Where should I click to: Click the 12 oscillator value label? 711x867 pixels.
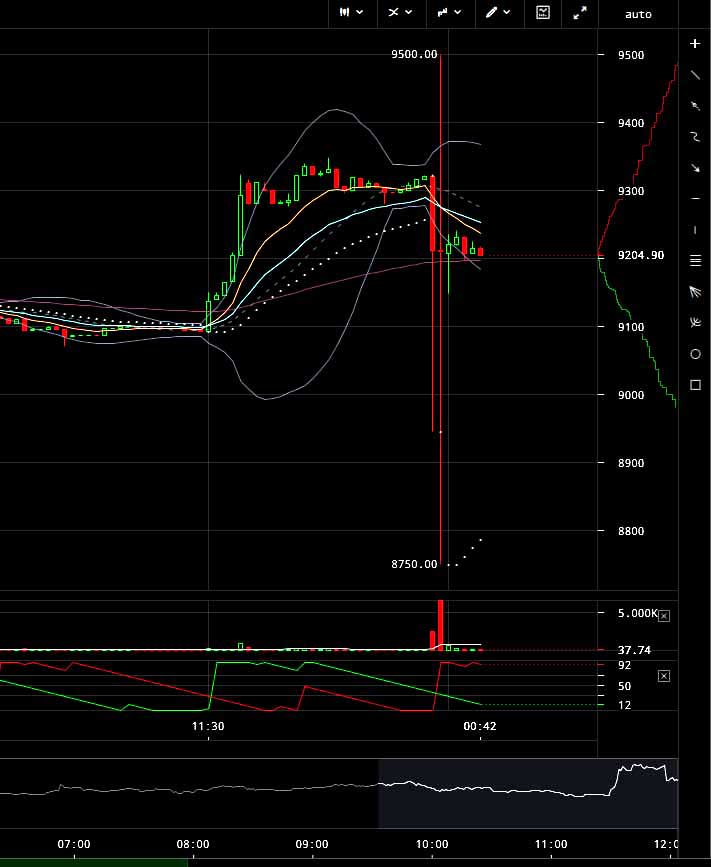click(624, 705)
